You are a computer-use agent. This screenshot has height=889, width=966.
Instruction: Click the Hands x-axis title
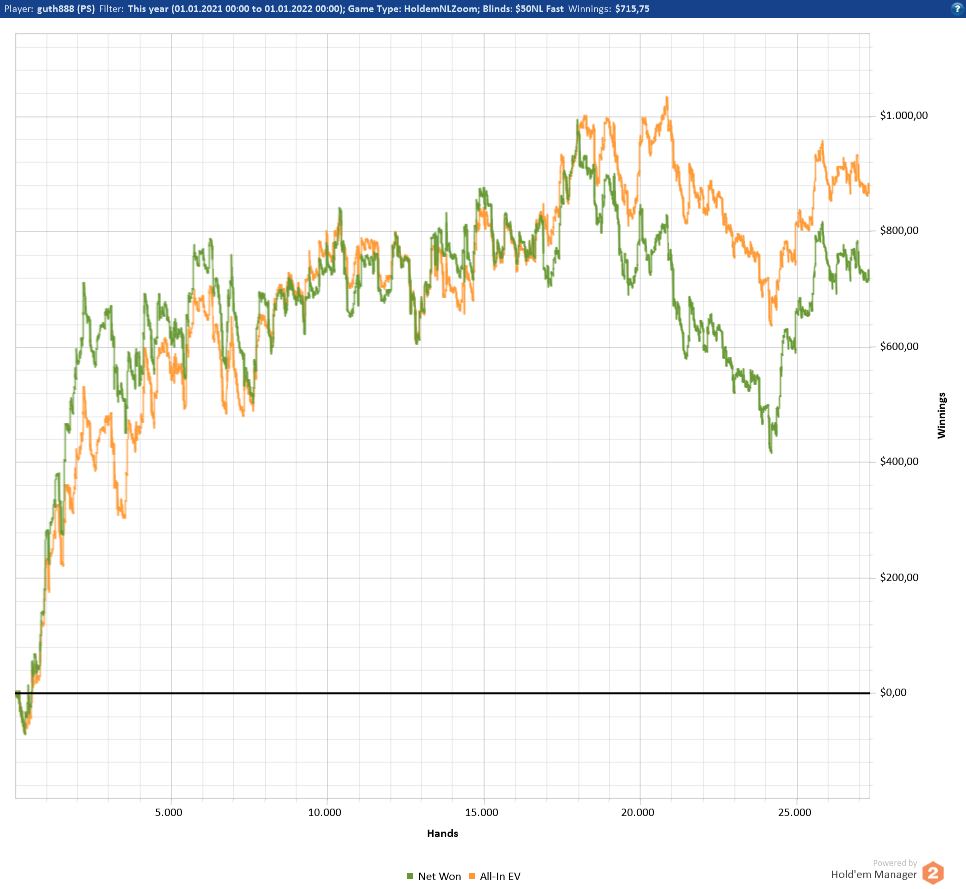pyautogui.click(x=442, y=834)
